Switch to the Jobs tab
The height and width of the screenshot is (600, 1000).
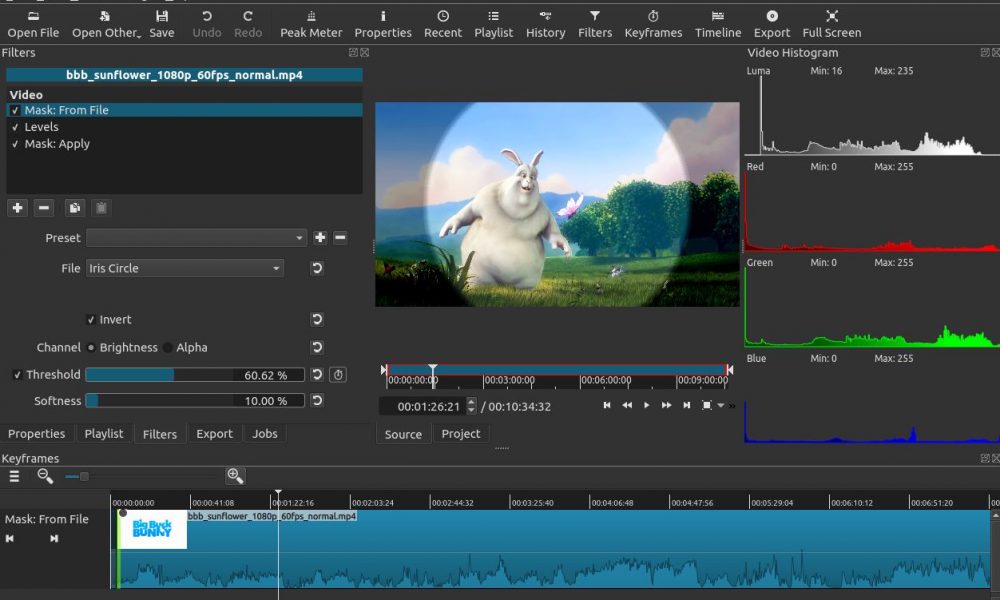click(265, 434)
